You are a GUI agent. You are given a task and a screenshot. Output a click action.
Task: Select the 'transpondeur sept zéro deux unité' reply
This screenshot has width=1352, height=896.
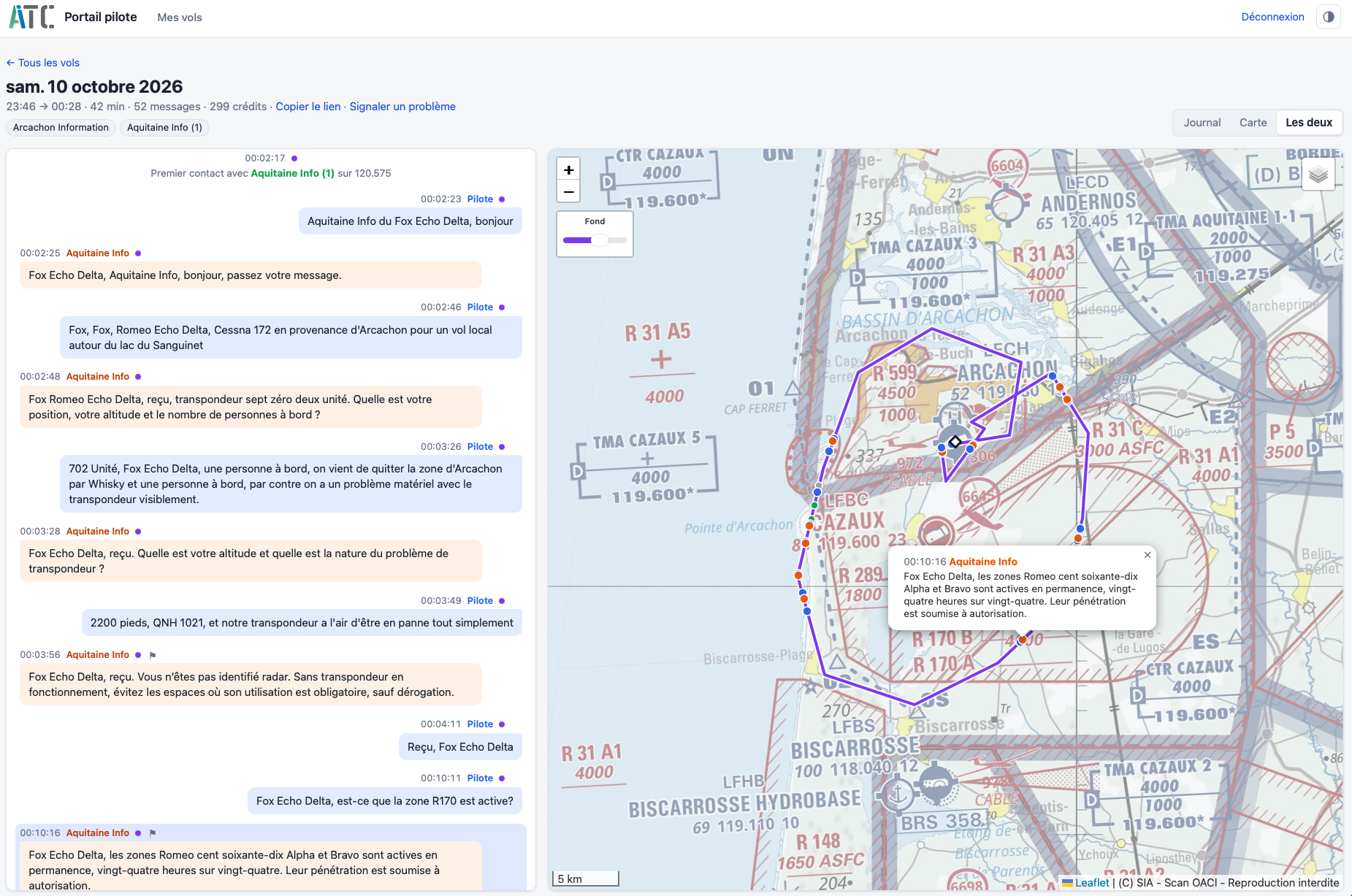[x=251, y=407]
